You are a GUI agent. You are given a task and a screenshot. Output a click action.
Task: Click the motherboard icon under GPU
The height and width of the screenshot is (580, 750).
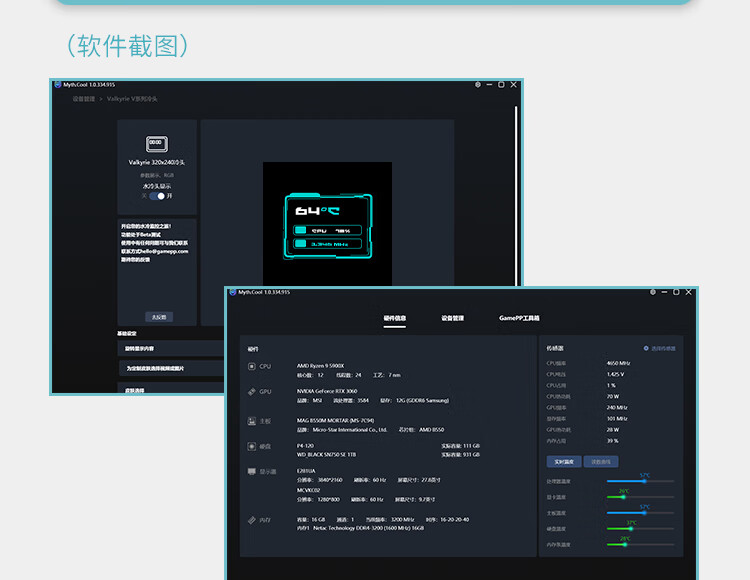coord(252,421)
